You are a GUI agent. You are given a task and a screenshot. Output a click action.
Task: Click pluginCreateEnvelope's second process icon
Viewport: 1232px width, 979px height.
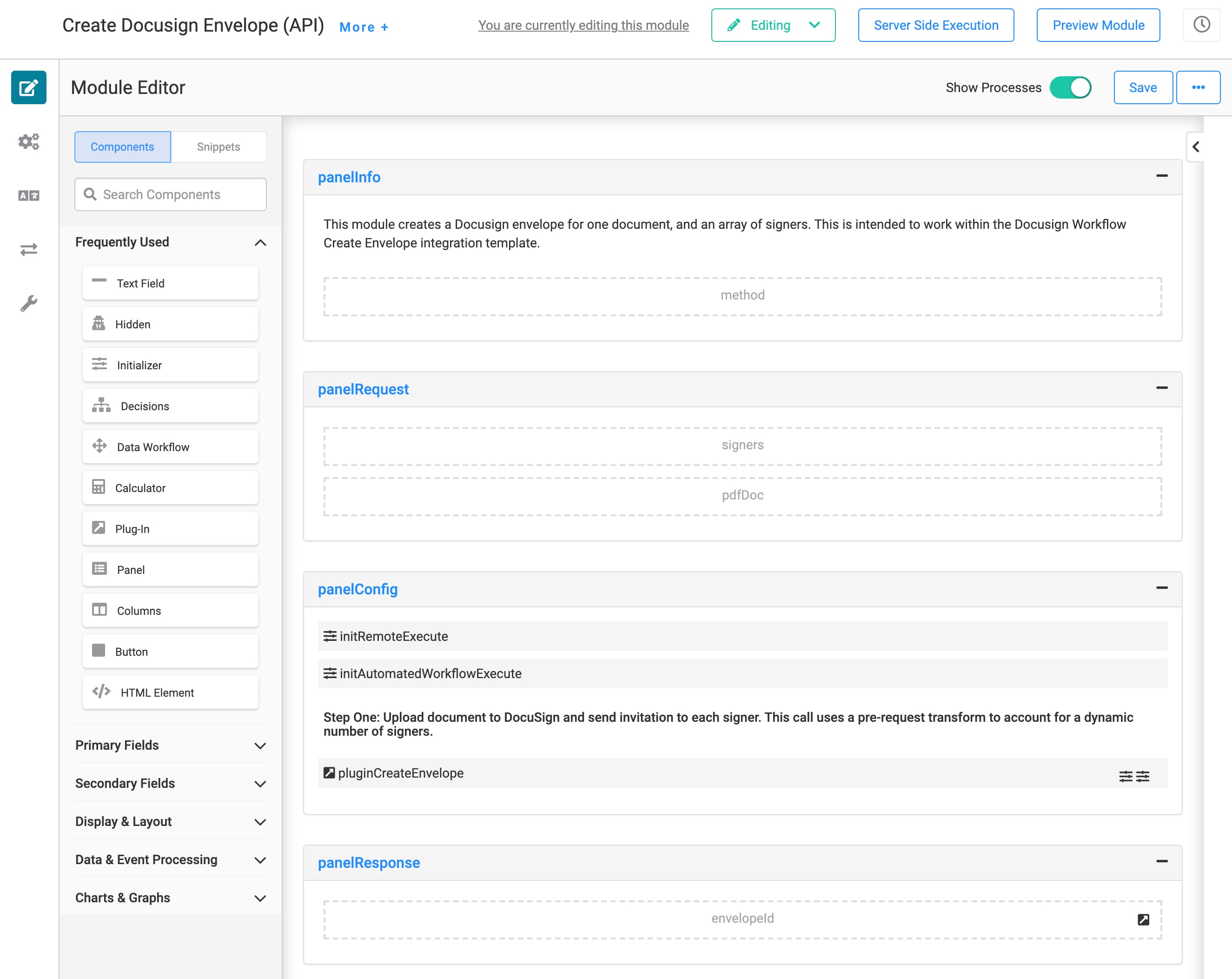1142,776
